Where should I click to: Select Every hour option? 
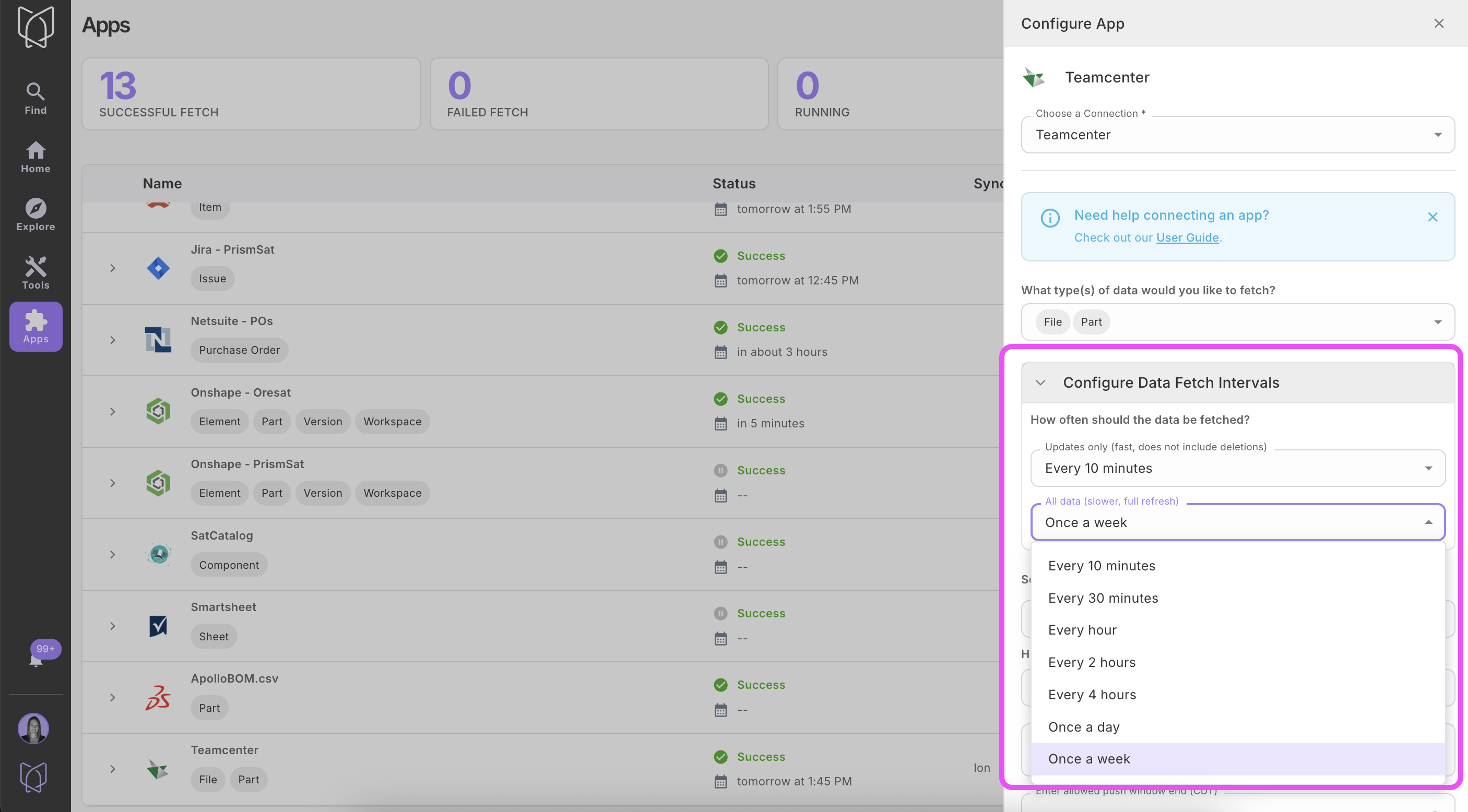(x=1237, y=630)
